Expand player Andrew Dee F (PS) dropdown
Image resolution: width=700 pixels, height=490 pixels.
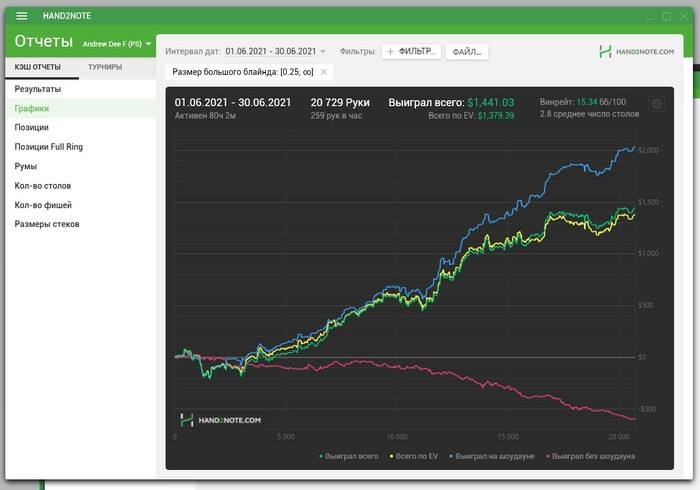pos(117,44)
